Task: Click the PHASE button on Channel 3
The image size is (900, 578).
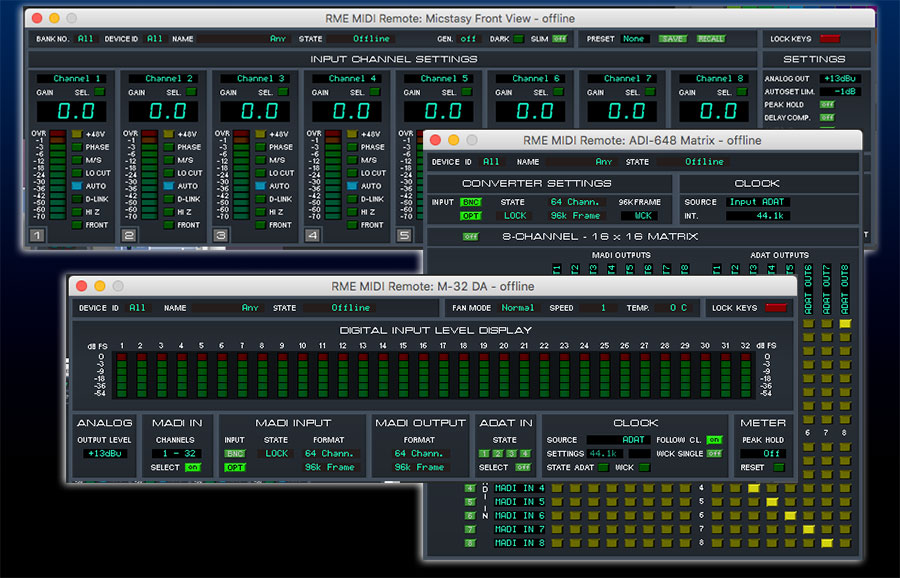Action: [261, 147]
